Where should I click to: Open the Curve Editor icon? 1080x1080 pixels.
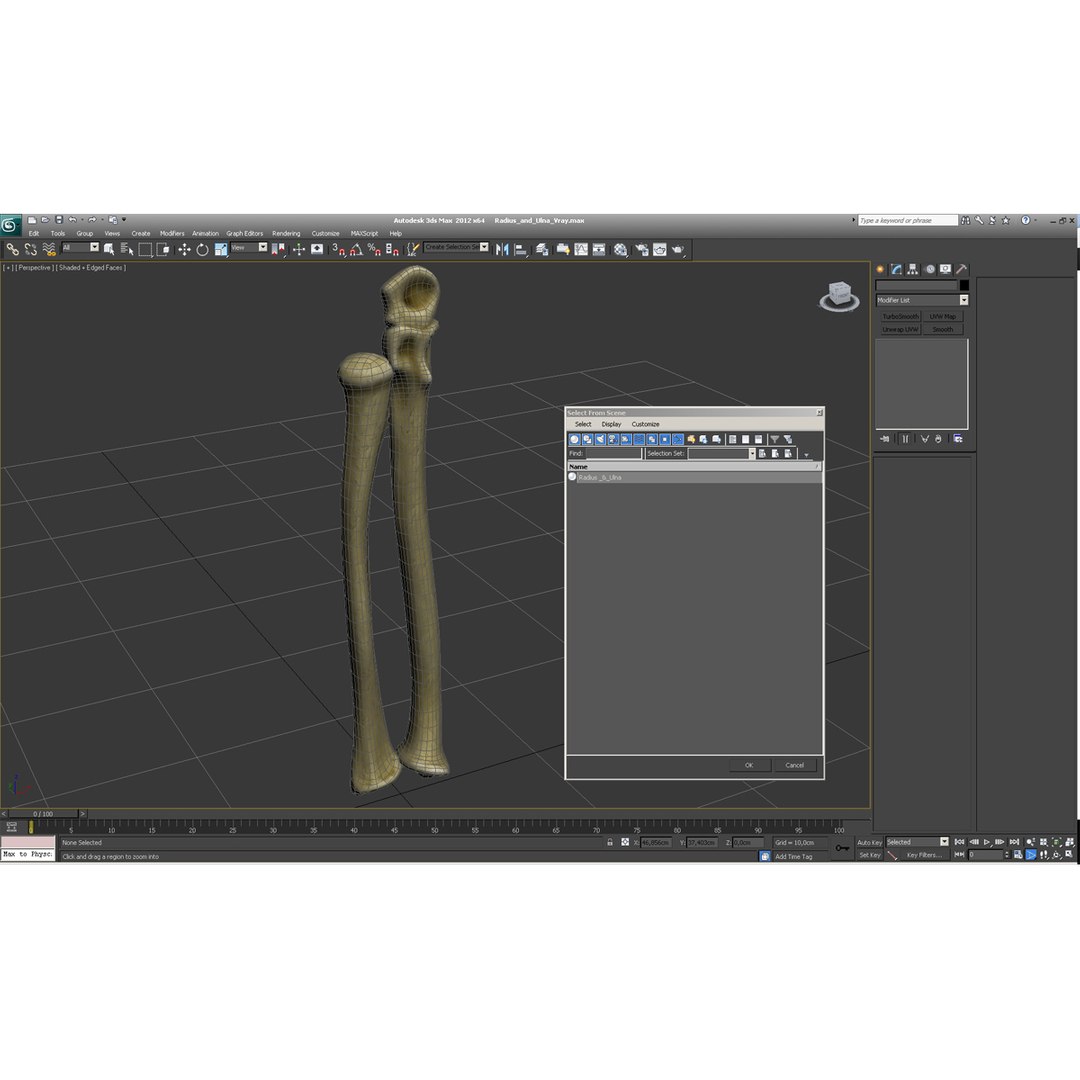tap(581, 249)
